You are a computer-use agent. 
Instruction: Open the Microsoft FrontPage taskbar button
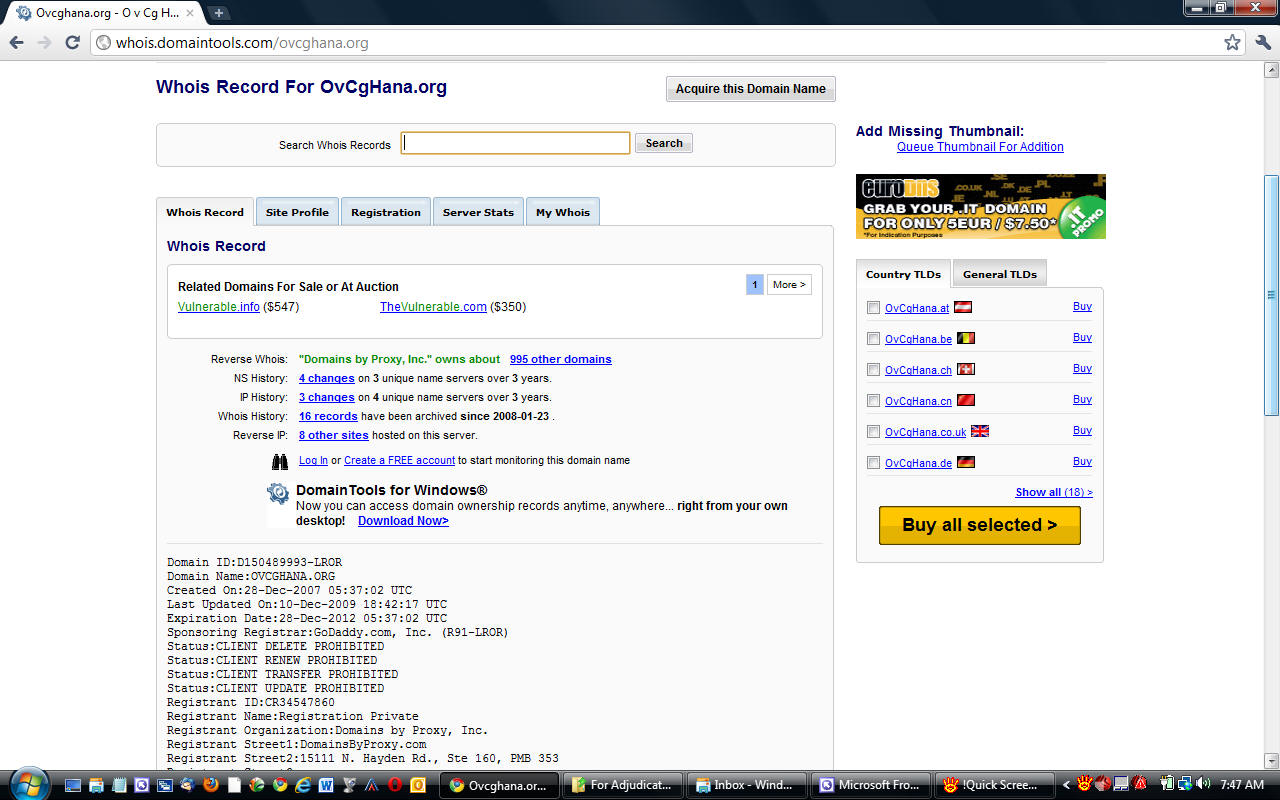click(x=870, y=785)
